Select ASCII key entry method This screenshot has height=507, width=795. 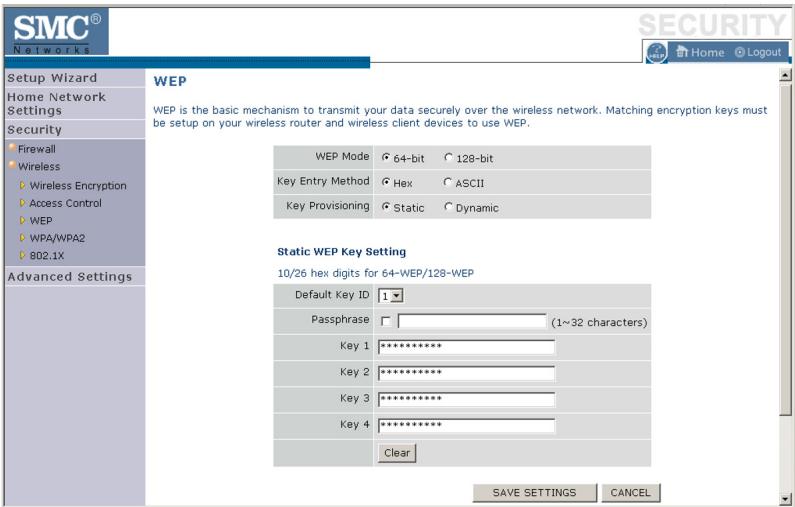[447, 182]
